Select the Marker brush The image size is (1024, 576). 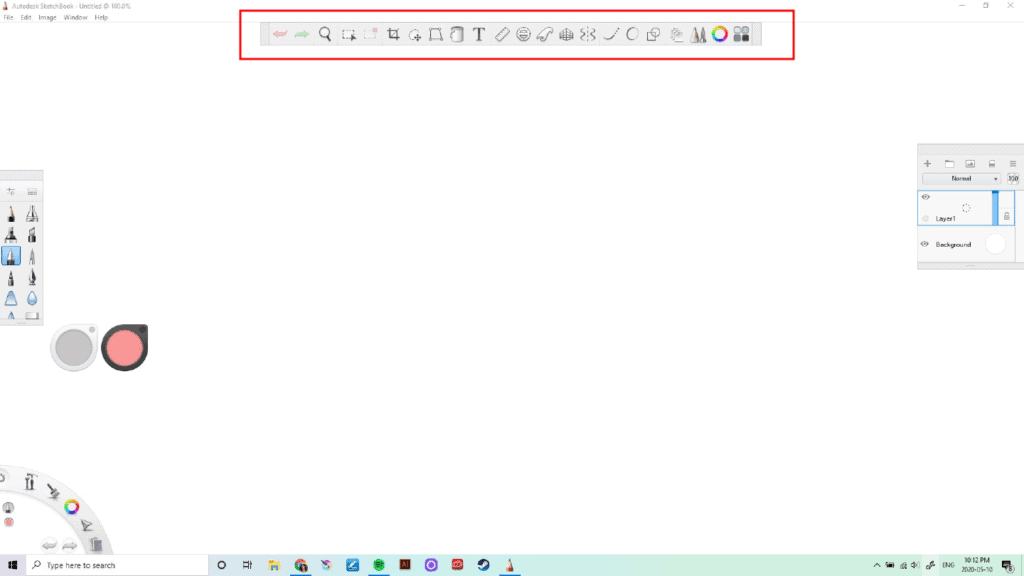11,234
